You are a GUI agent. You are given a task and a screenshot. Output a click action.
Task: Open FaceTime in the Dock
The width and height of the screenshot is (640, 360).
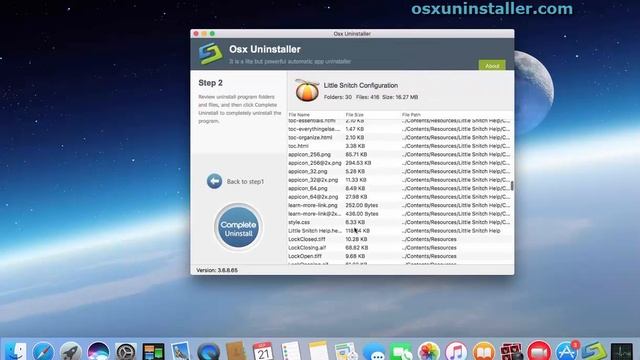[401, 351]
